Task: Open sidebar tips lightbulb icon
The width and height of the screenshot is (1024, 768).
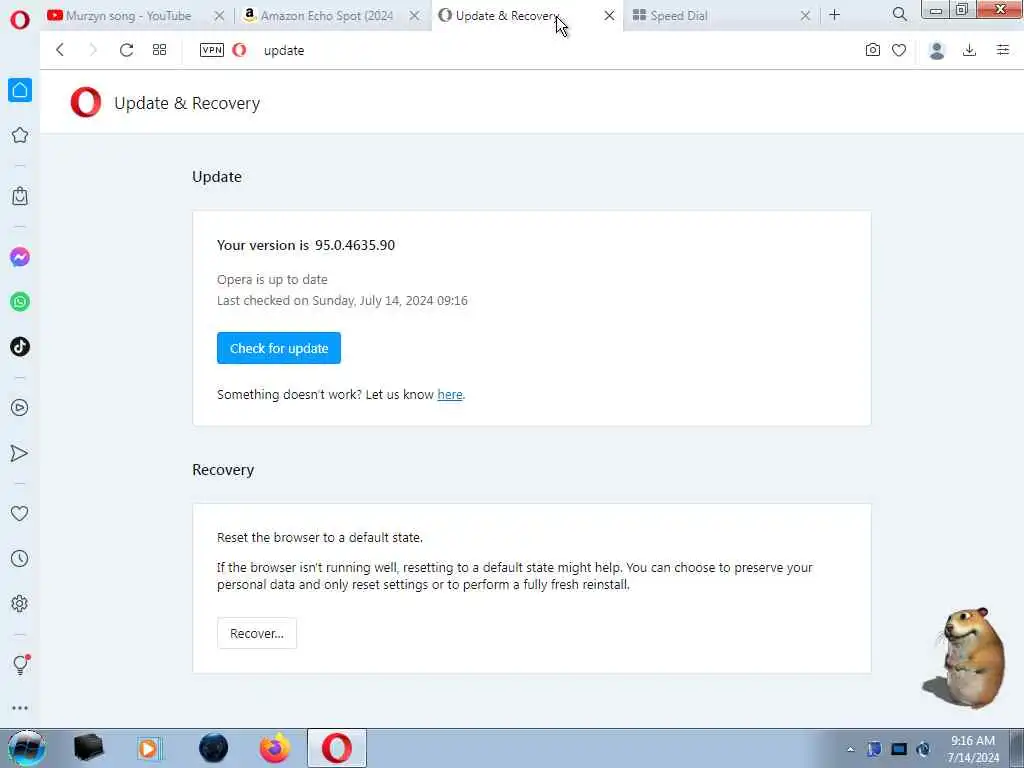Action: (x=21, y=665)
